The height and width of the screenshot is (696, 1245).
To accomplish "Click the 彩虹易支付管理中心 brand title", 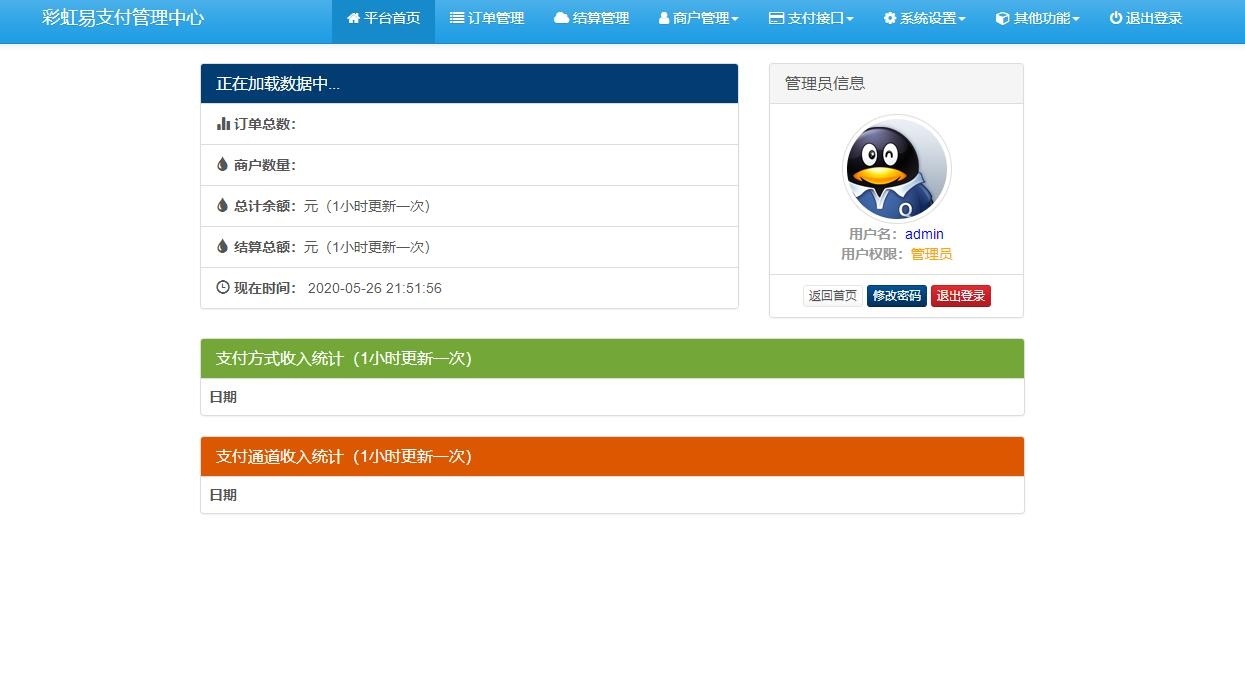I will [x=123, y=18].
